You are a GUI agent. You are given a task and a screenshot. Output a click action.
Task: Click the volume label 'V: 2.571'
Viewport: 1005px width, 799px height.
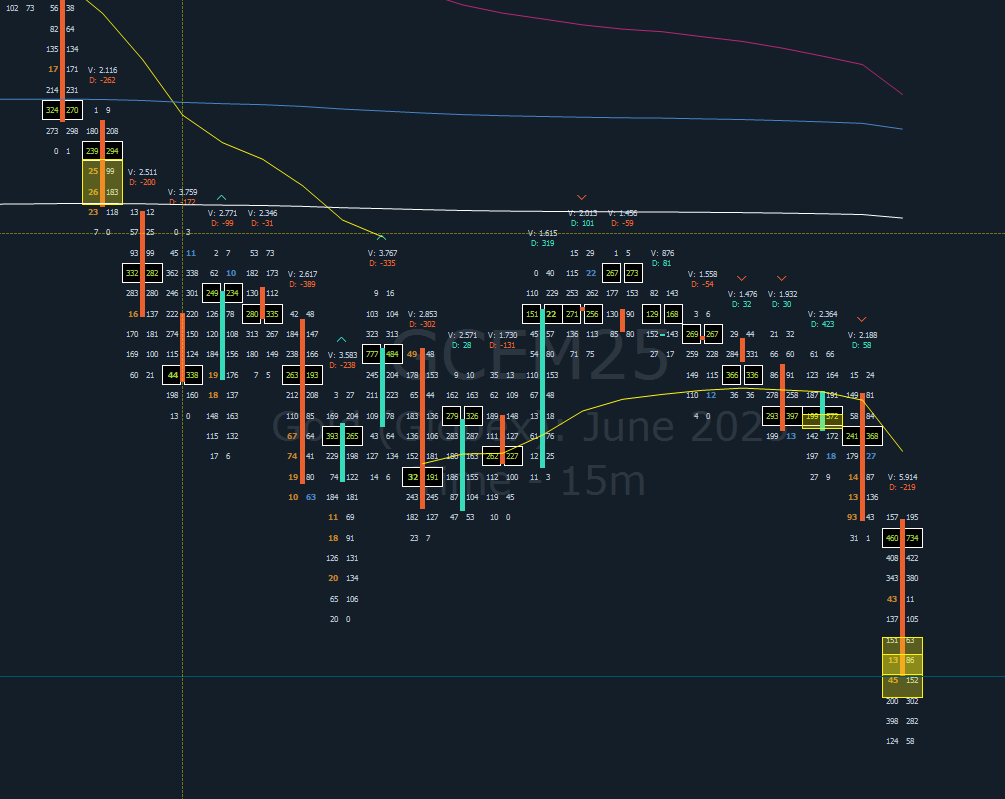pos(462,335)
